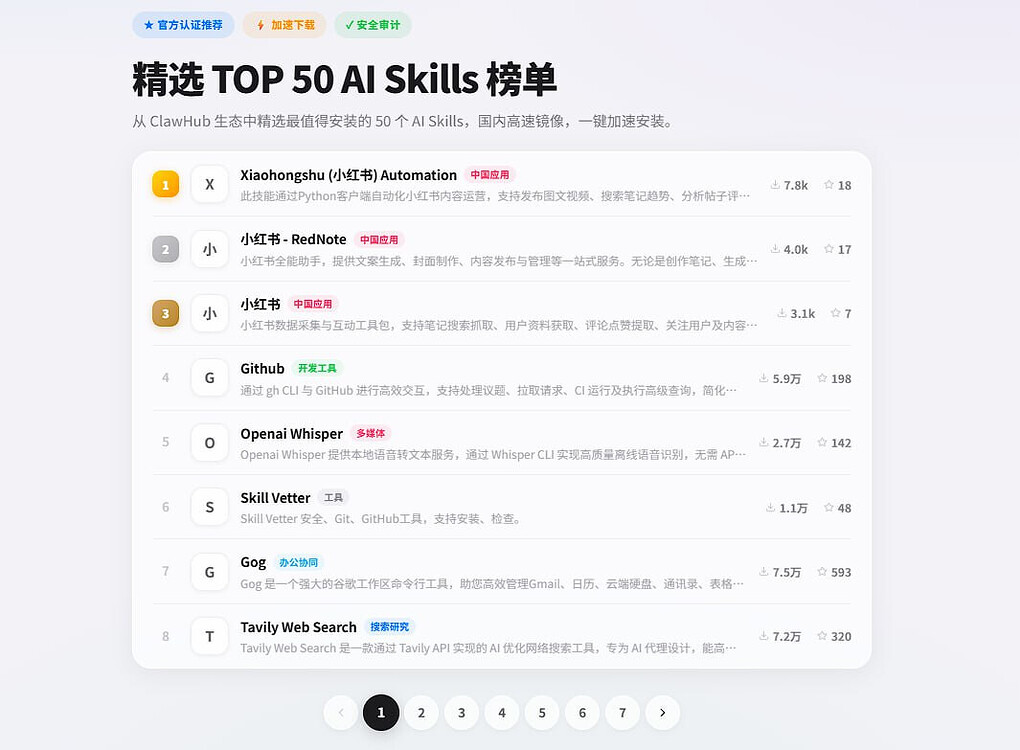Click the download icon next to 7.5万
The height and width of the screenshot is (750, 1020).
764,572
